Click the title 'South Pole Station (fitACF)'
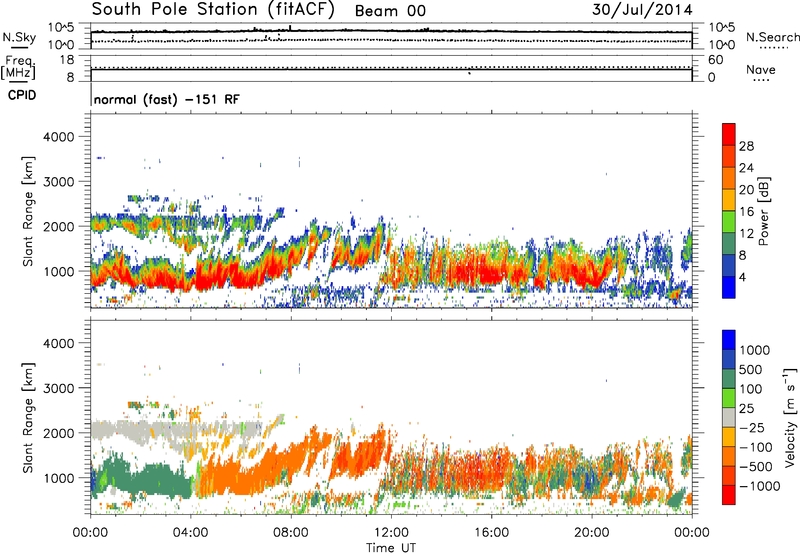This screenshot has height=554, width=800. (213, 9)
